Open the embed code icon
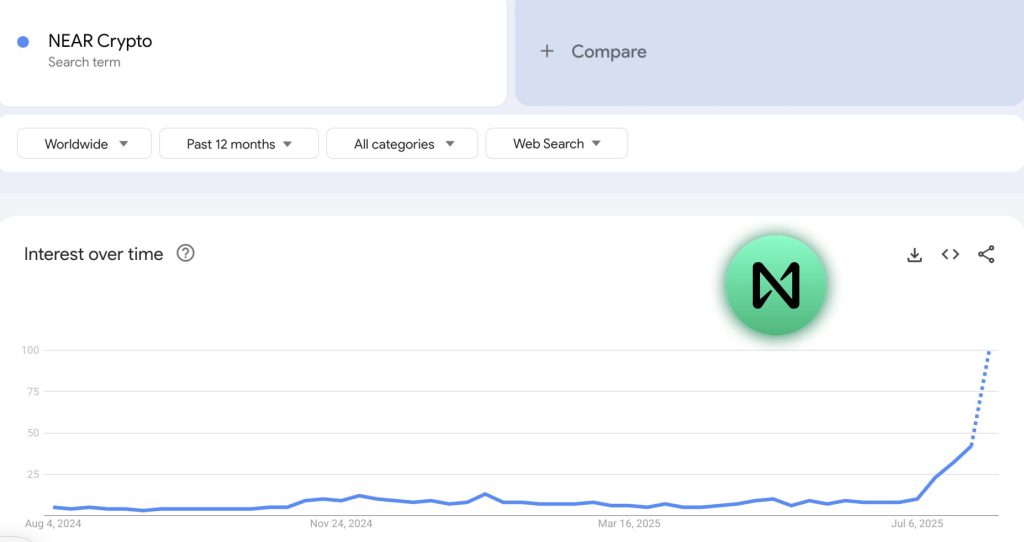1024x542 pixels. (950, 254)
